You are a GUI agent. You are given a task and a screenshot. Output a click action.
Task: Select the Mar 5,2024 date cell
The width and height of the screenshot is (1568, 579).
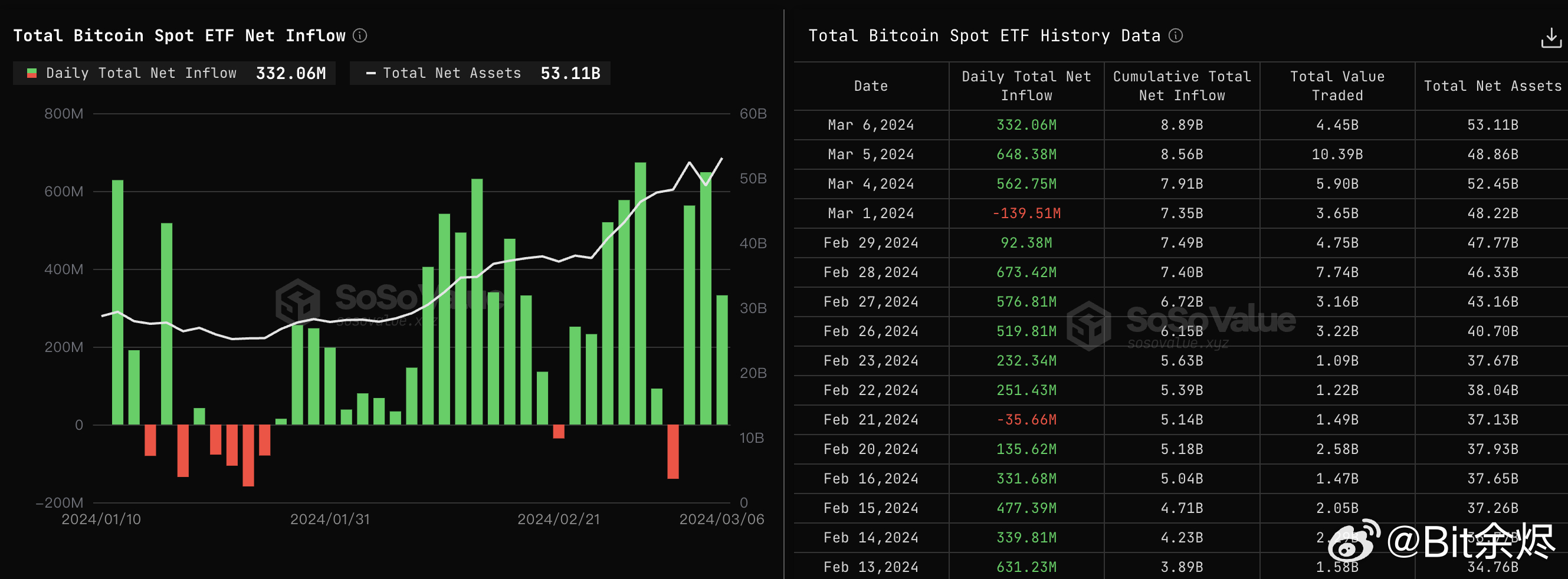871,155
